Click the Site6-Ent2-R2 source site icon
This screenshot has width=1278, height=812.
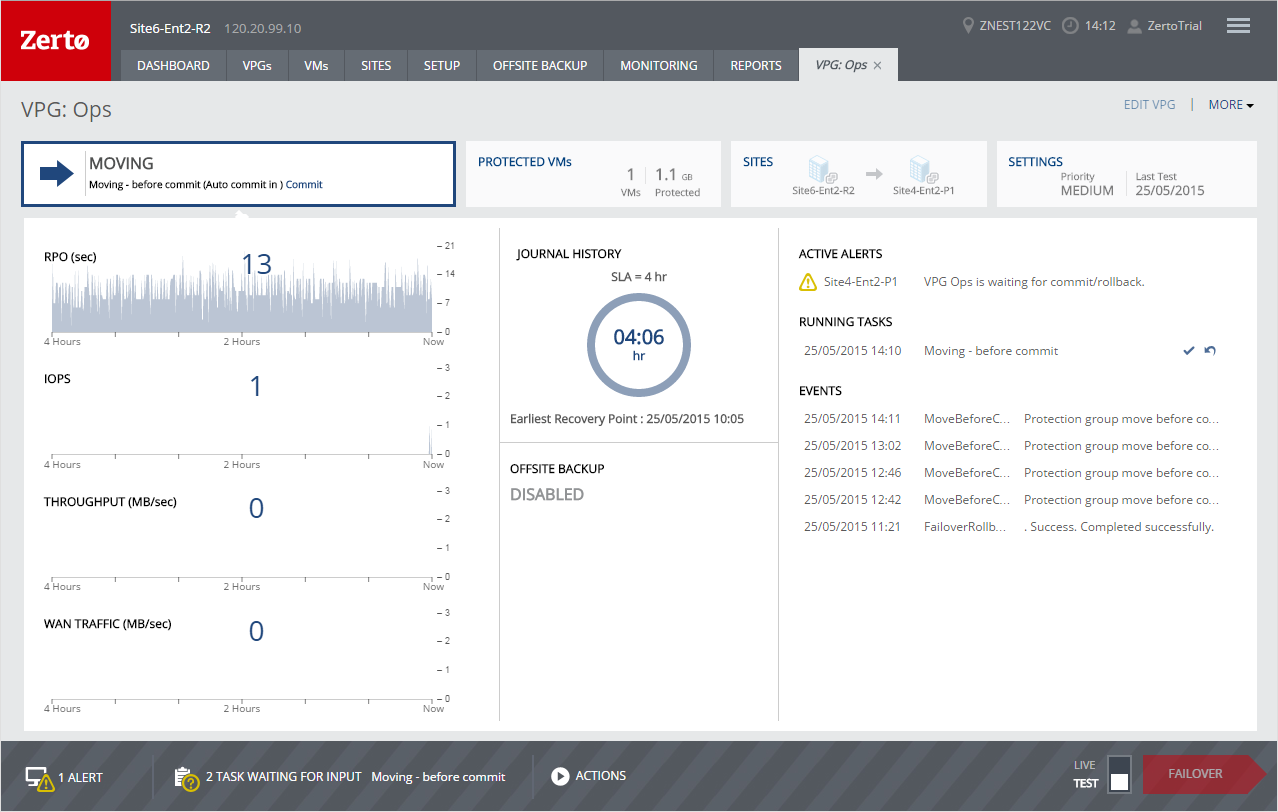coord(822,170)
